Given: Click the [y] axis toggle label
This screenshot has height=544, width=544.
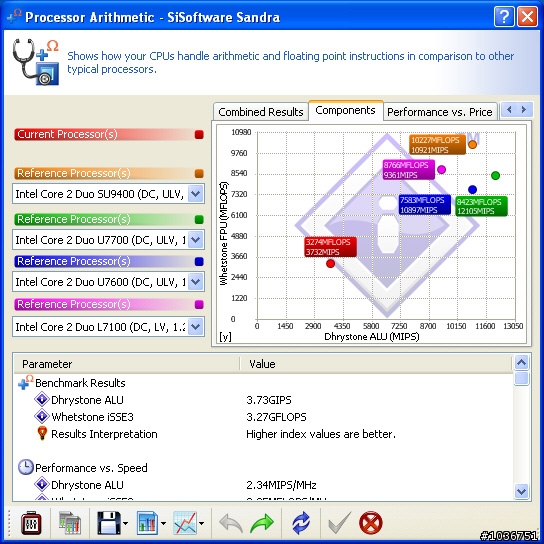Looking at the screenshot, I should (x=225, y=337).
